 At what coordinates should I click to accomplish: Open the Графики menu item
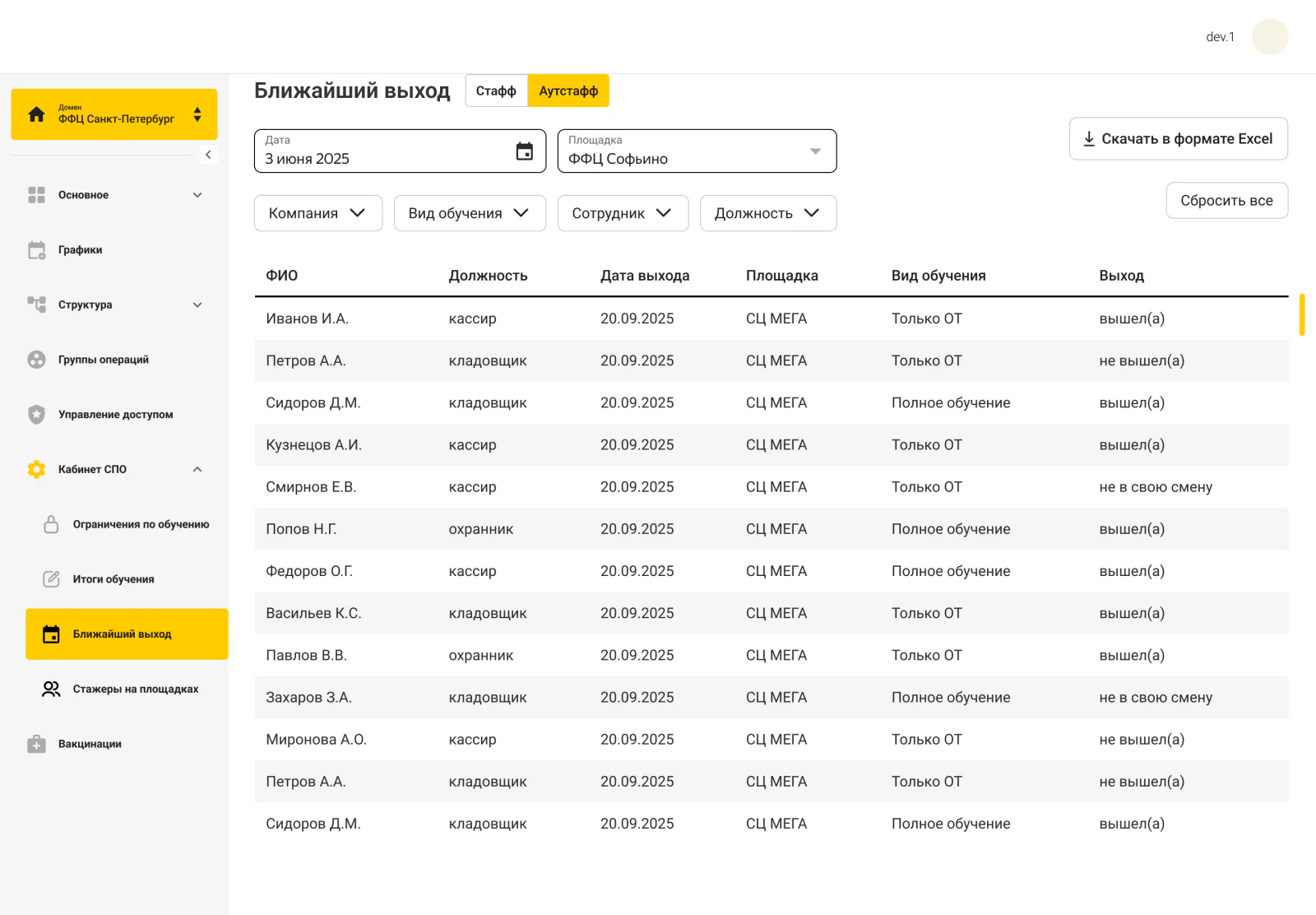click(114, 250)
